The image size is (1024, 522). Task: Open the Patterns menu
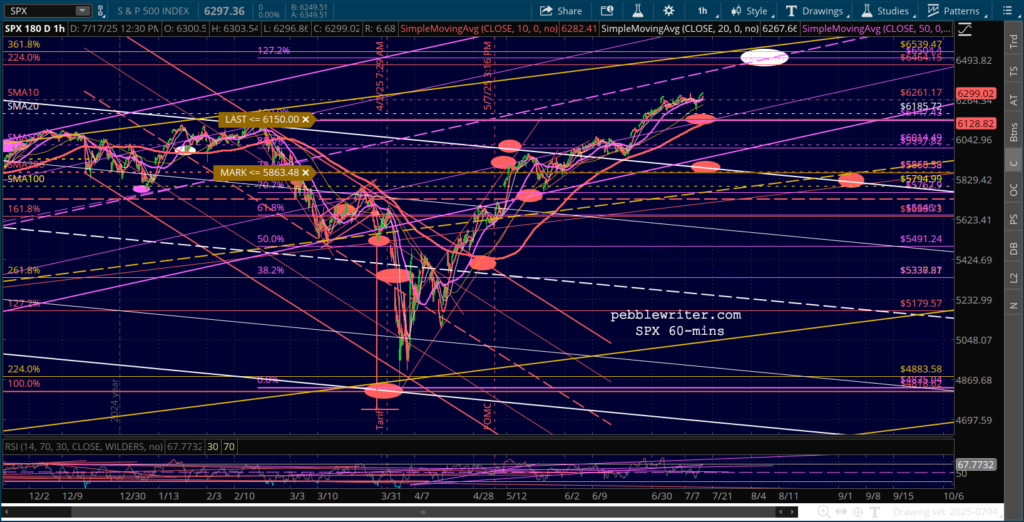pos(955,10)
